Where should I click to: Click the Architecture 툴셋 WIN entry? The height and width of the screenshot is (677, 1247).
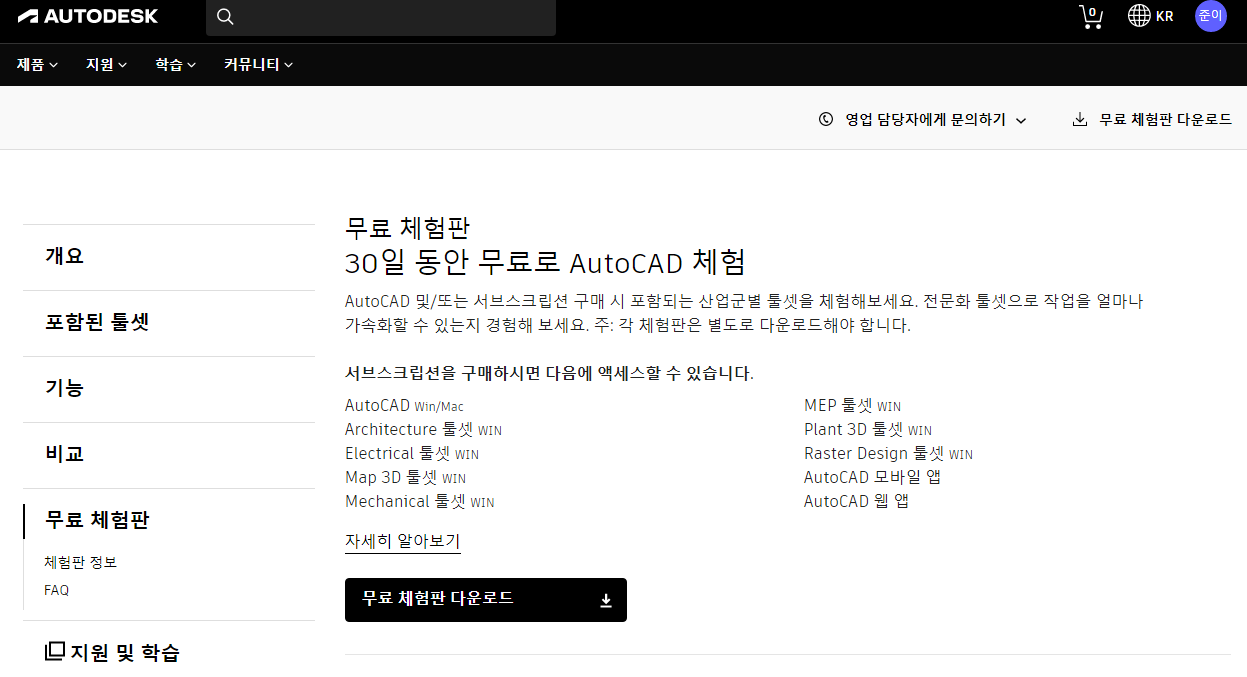click(x=423, y=430)
